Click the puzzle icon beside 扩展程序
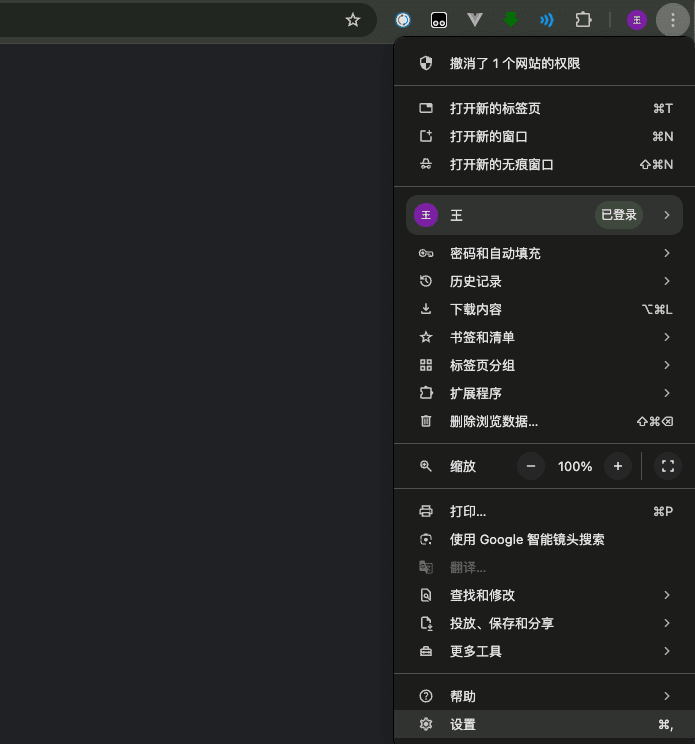The width and height of the screenshot is (695, 744). tap(426, 393)
